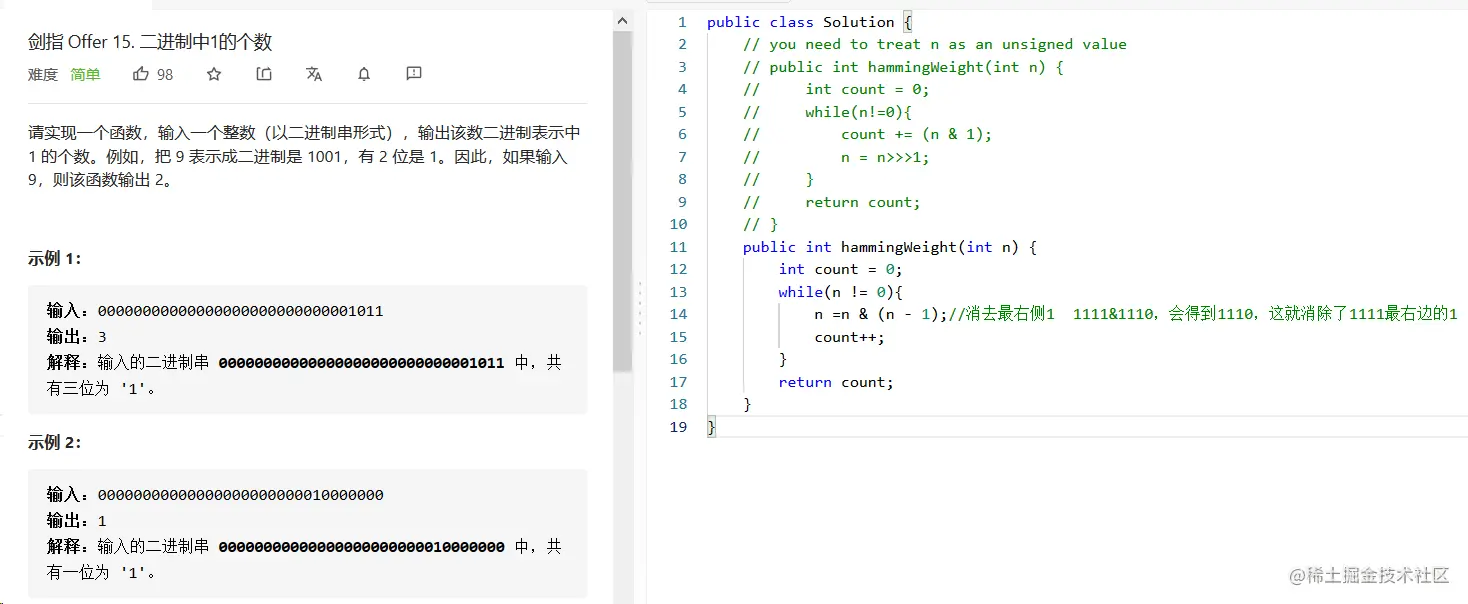
Task: Switch language using the translate icon
Action: 314,73
